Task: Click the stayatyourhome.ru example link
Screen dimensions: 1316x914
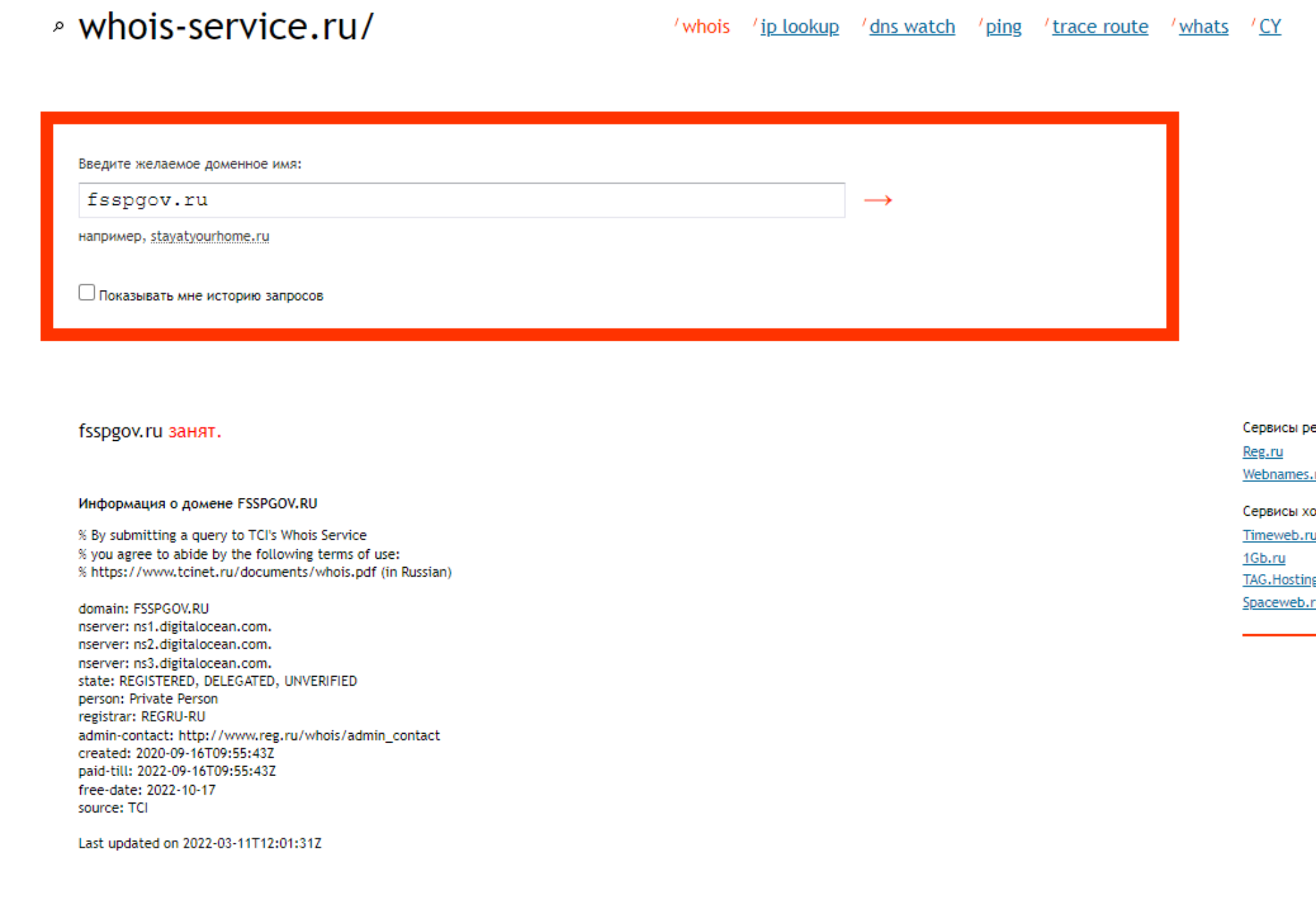Action: click(x=210, y=237)
